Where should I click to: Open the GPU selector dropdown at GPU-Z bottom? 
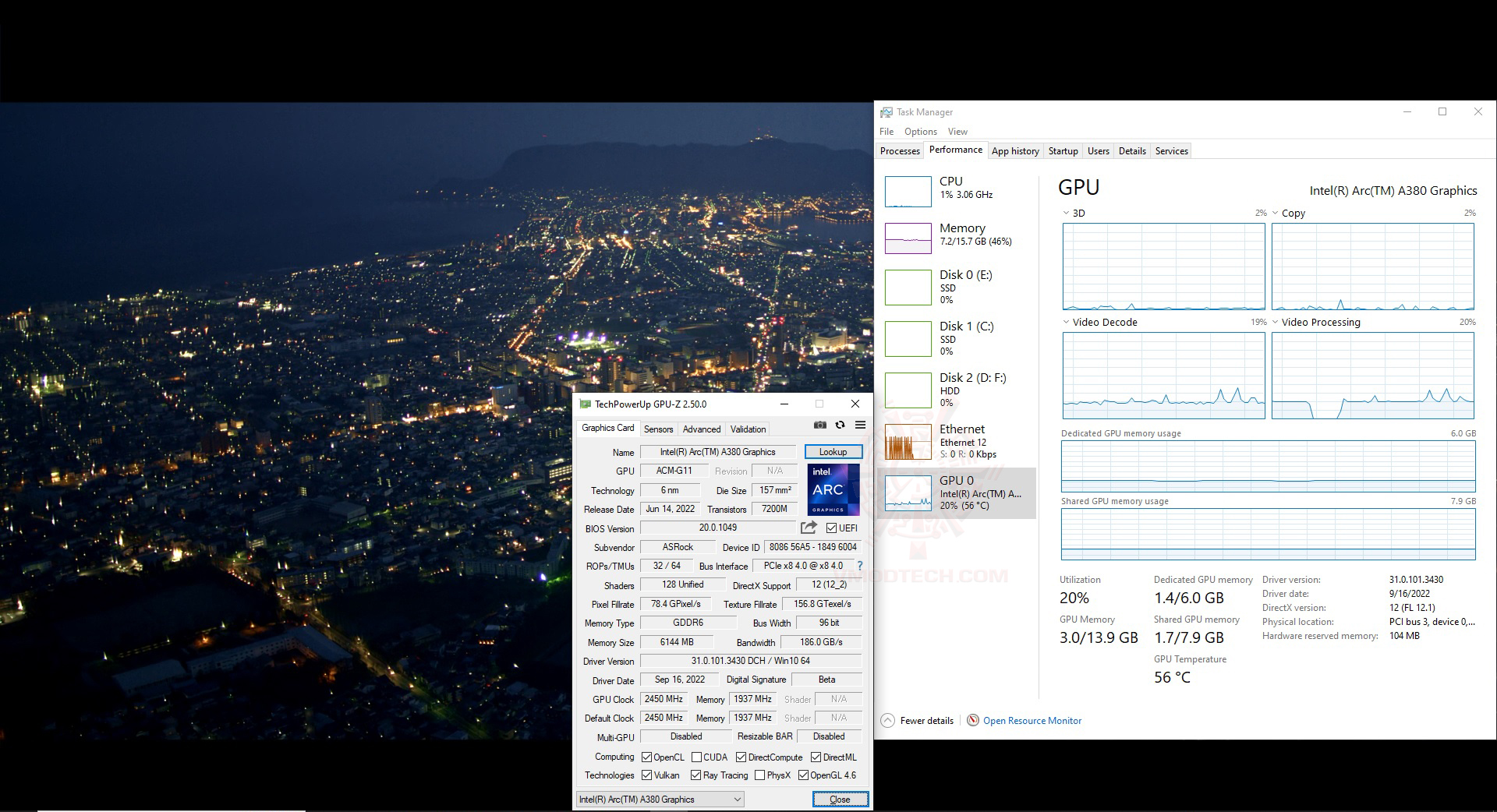(736, 799)
